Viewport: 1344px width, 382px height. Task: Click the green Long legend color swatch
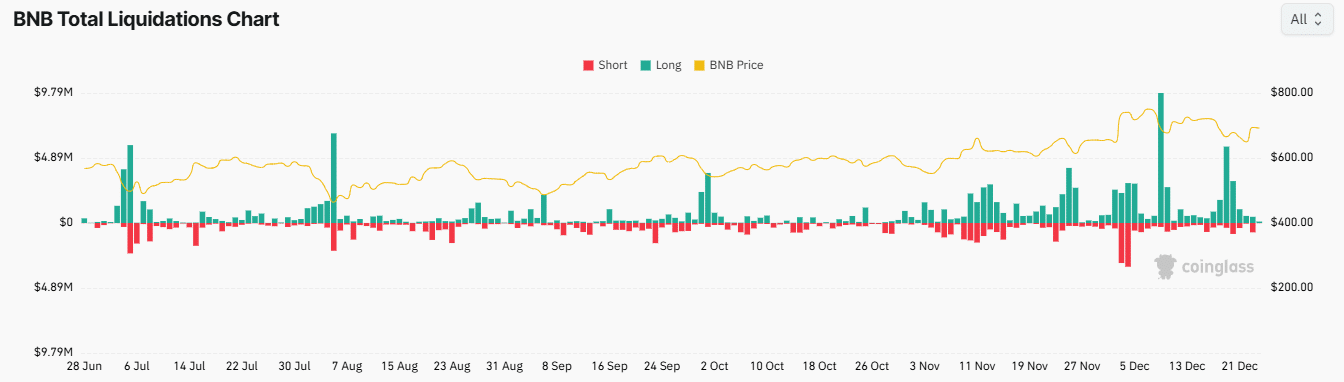[x=645, y=66]
